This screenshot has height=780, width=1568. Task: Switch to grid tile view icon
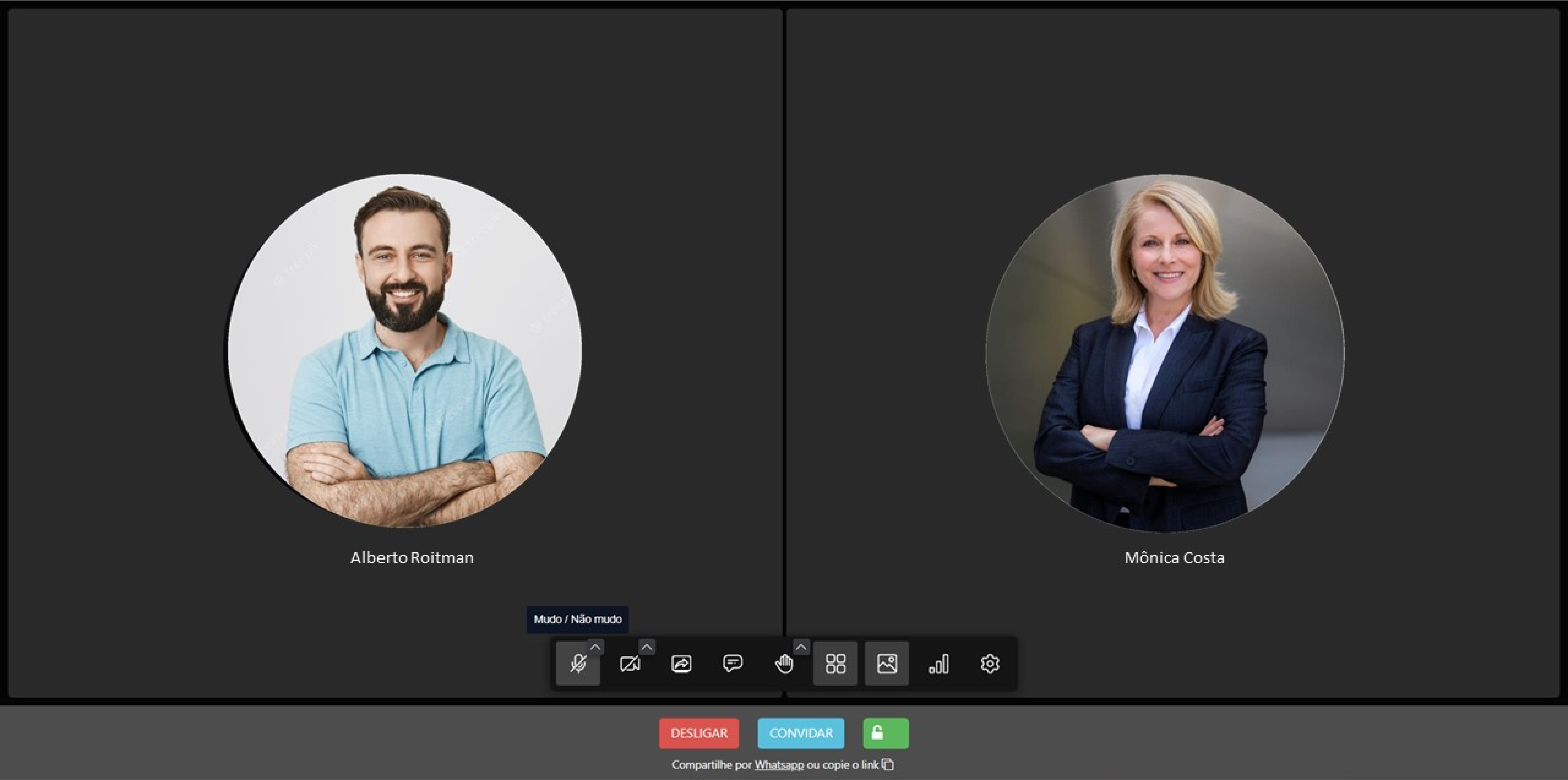coord(835,663)
